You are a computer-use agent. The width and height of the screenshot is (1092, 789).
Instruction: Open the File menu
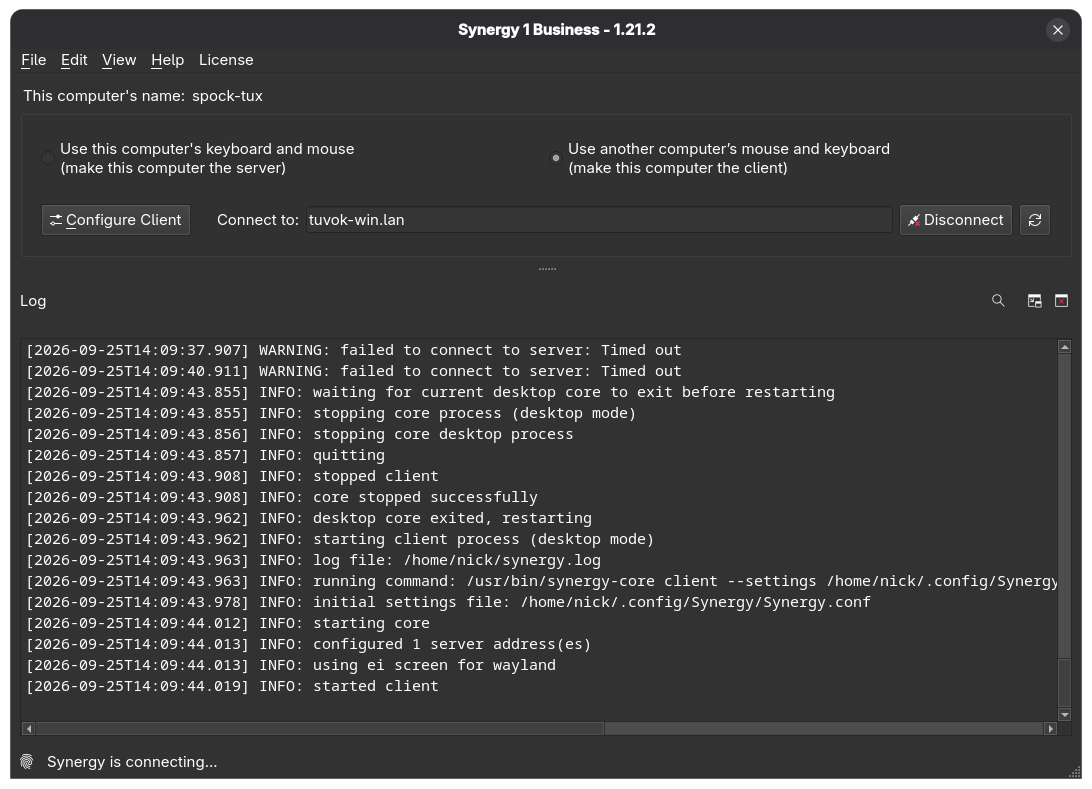click(33, 60)
